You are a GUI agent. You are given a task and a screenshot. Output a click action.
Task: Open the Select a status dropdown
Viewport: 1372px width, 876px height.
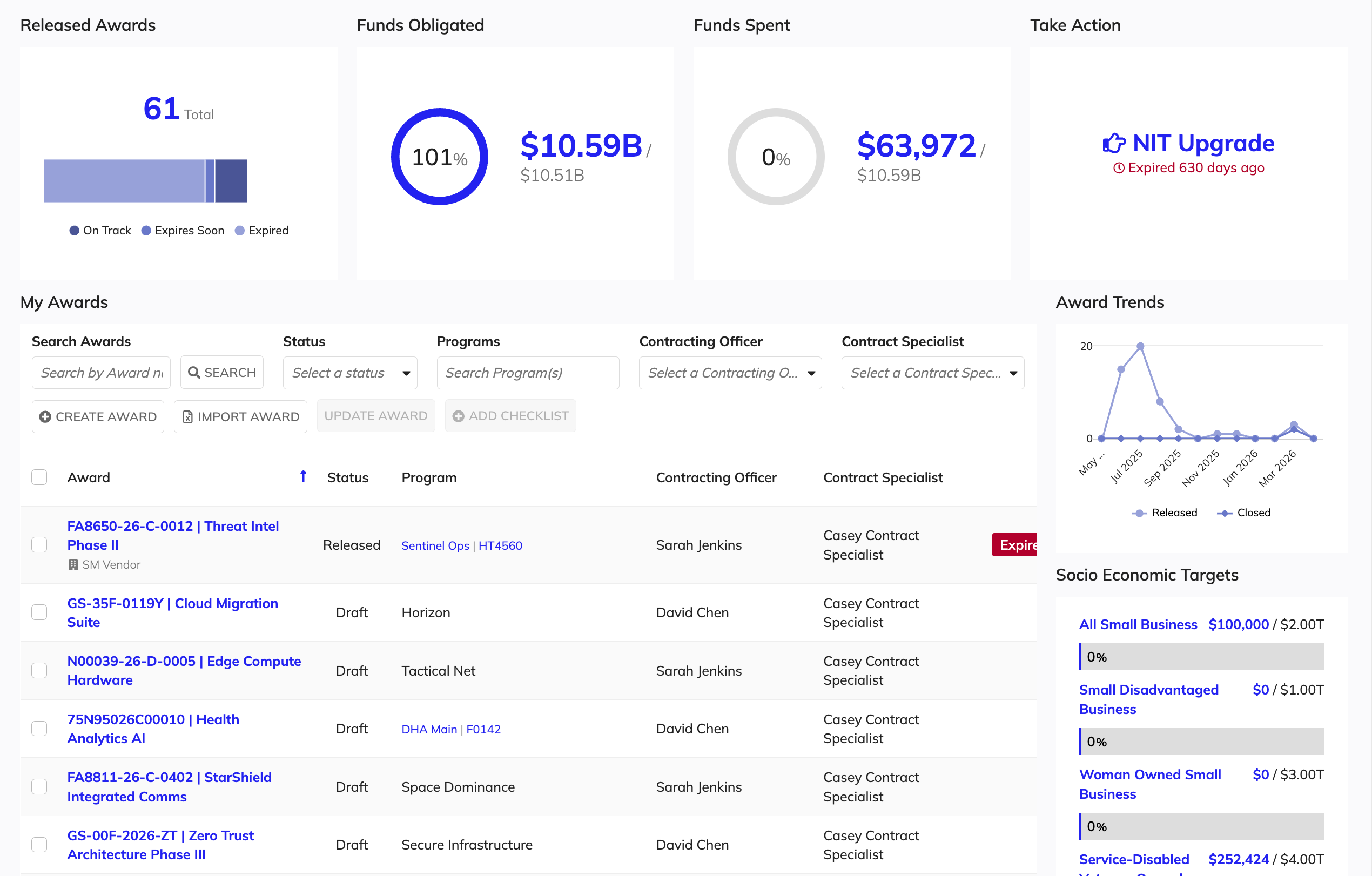coord(350,373)
